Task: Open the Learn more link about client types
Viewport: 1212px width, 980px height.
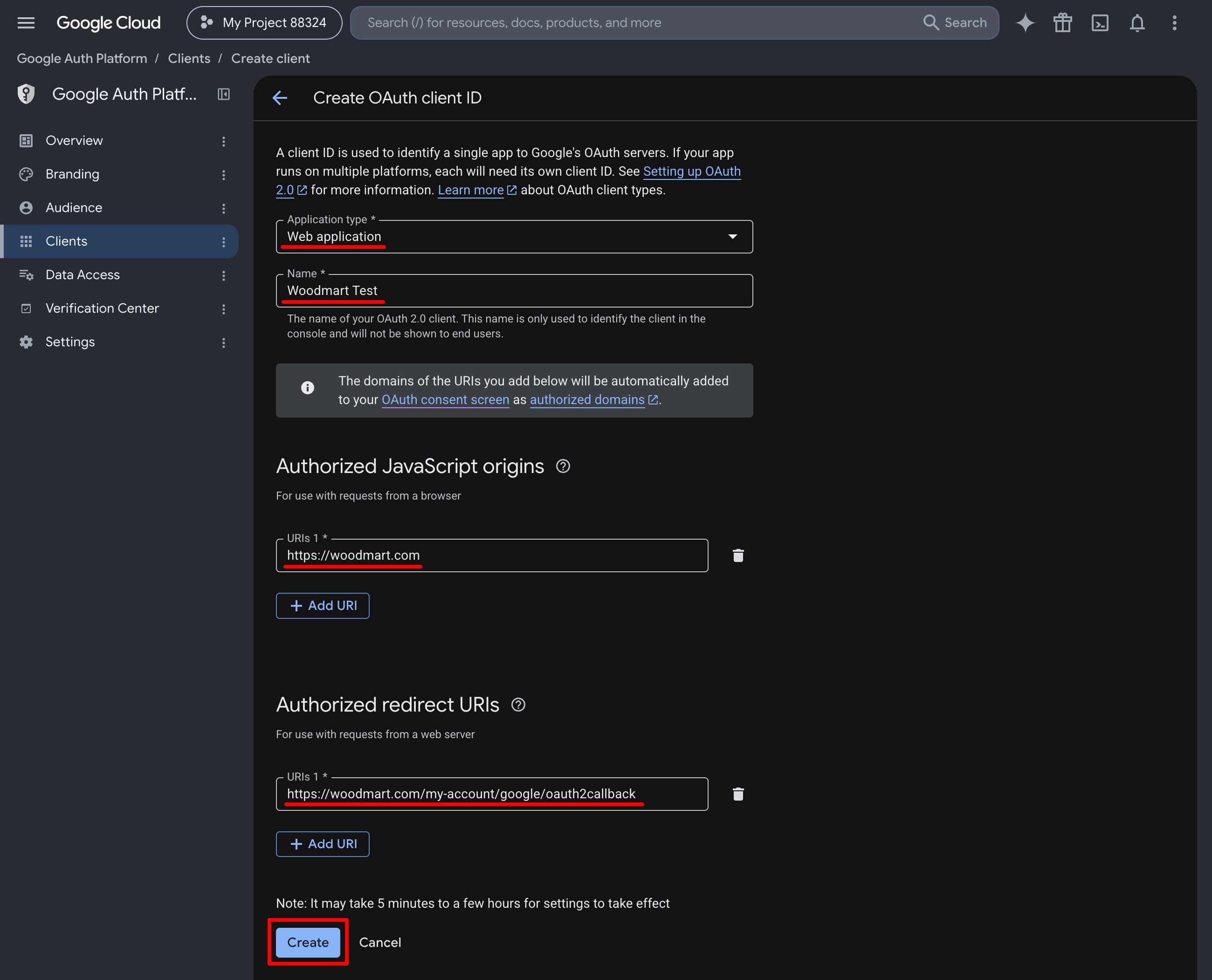Action: pos(477,190)
